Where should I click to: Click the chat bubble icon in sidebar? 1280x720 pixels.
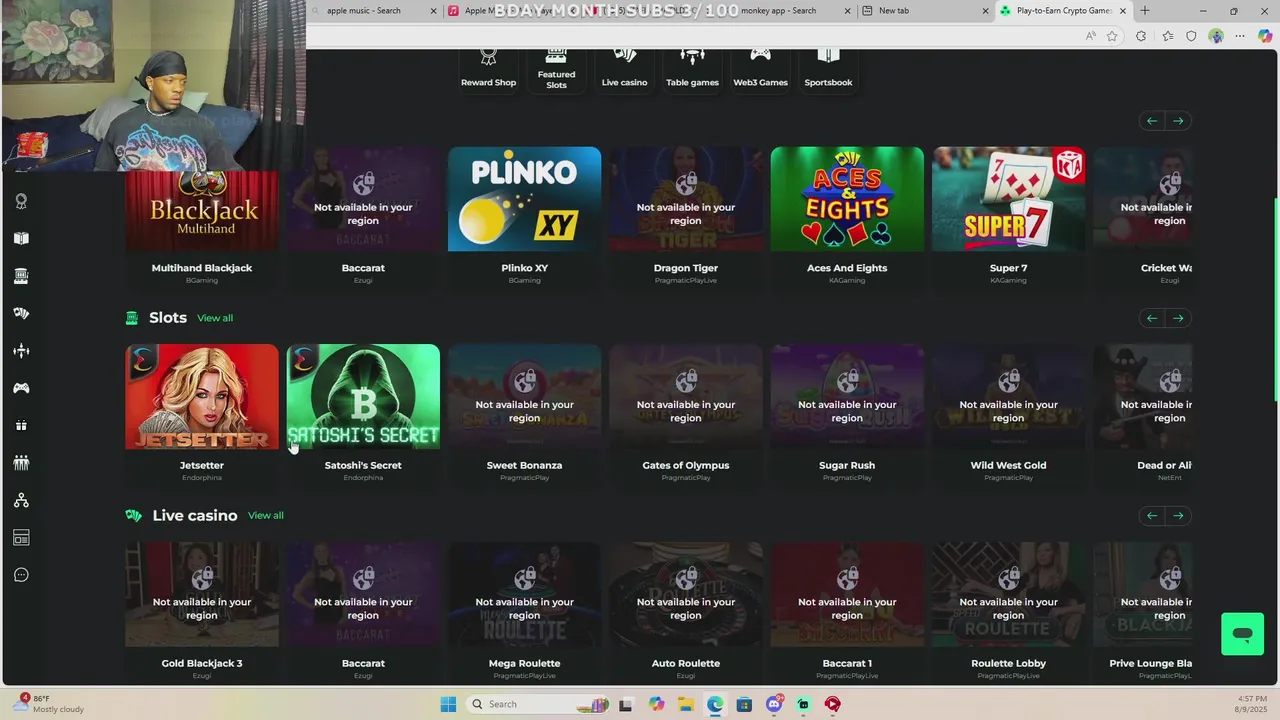(x=21, y=575)
